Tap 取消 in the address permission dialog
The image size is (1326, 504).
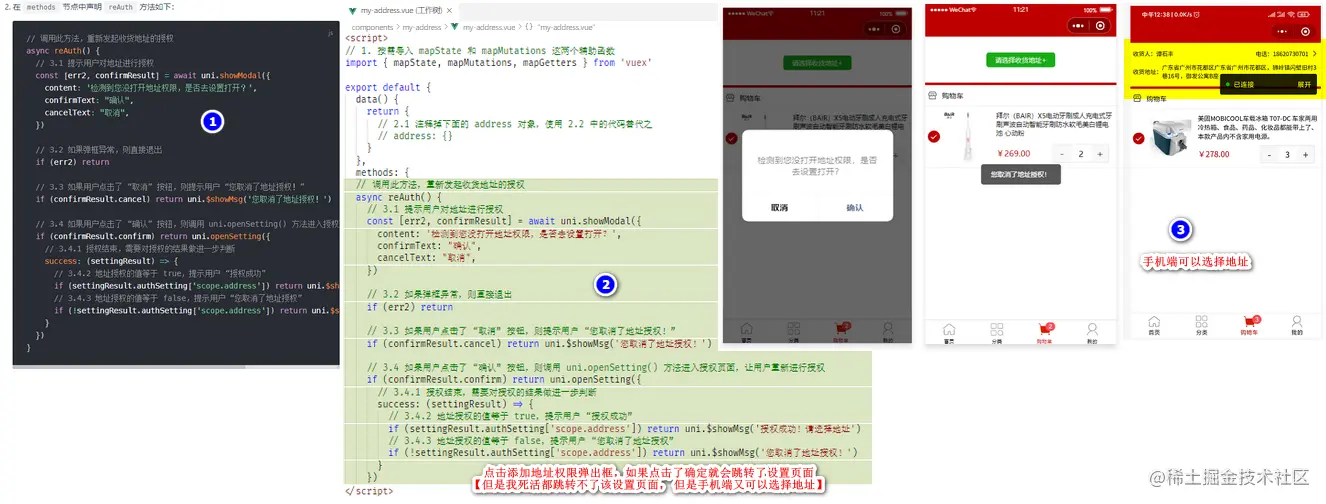pos(779,207)
